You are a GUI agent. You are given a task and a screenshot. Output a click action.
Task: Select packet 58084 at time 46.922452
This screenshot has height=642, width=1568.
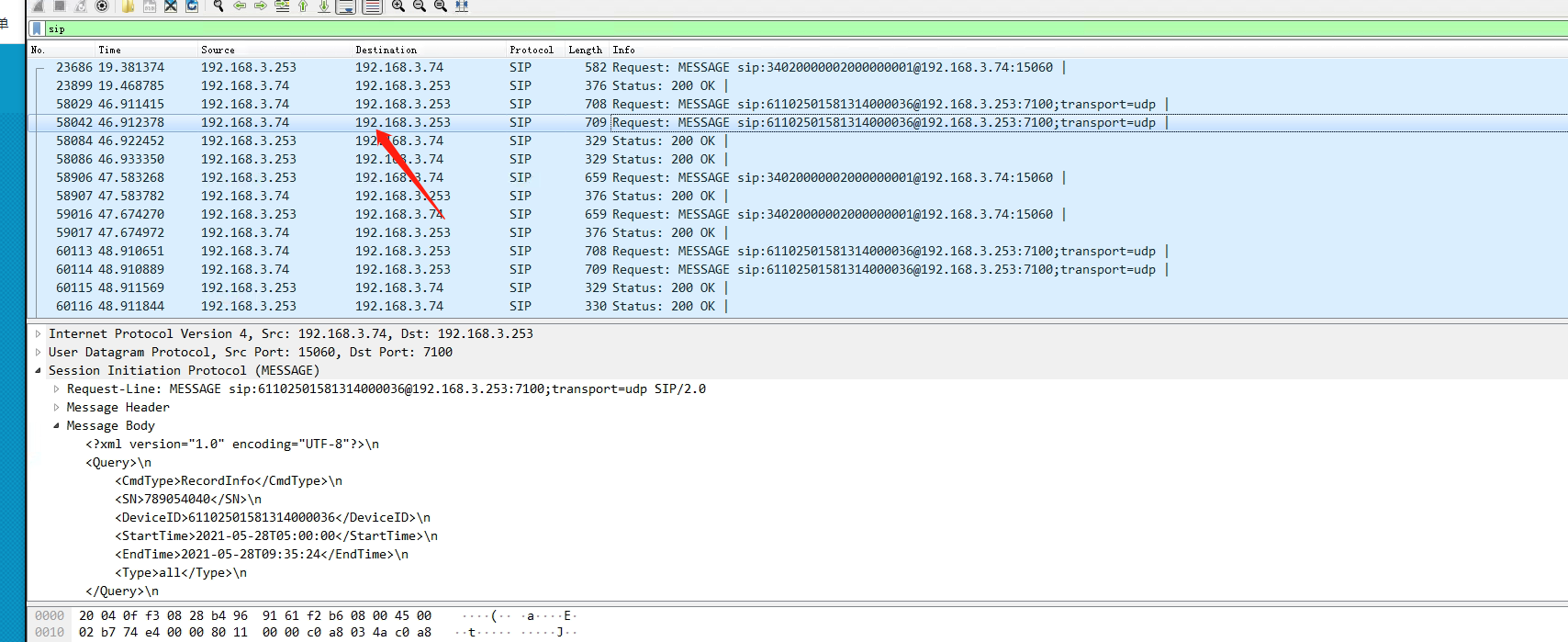(x=797, y=141)
